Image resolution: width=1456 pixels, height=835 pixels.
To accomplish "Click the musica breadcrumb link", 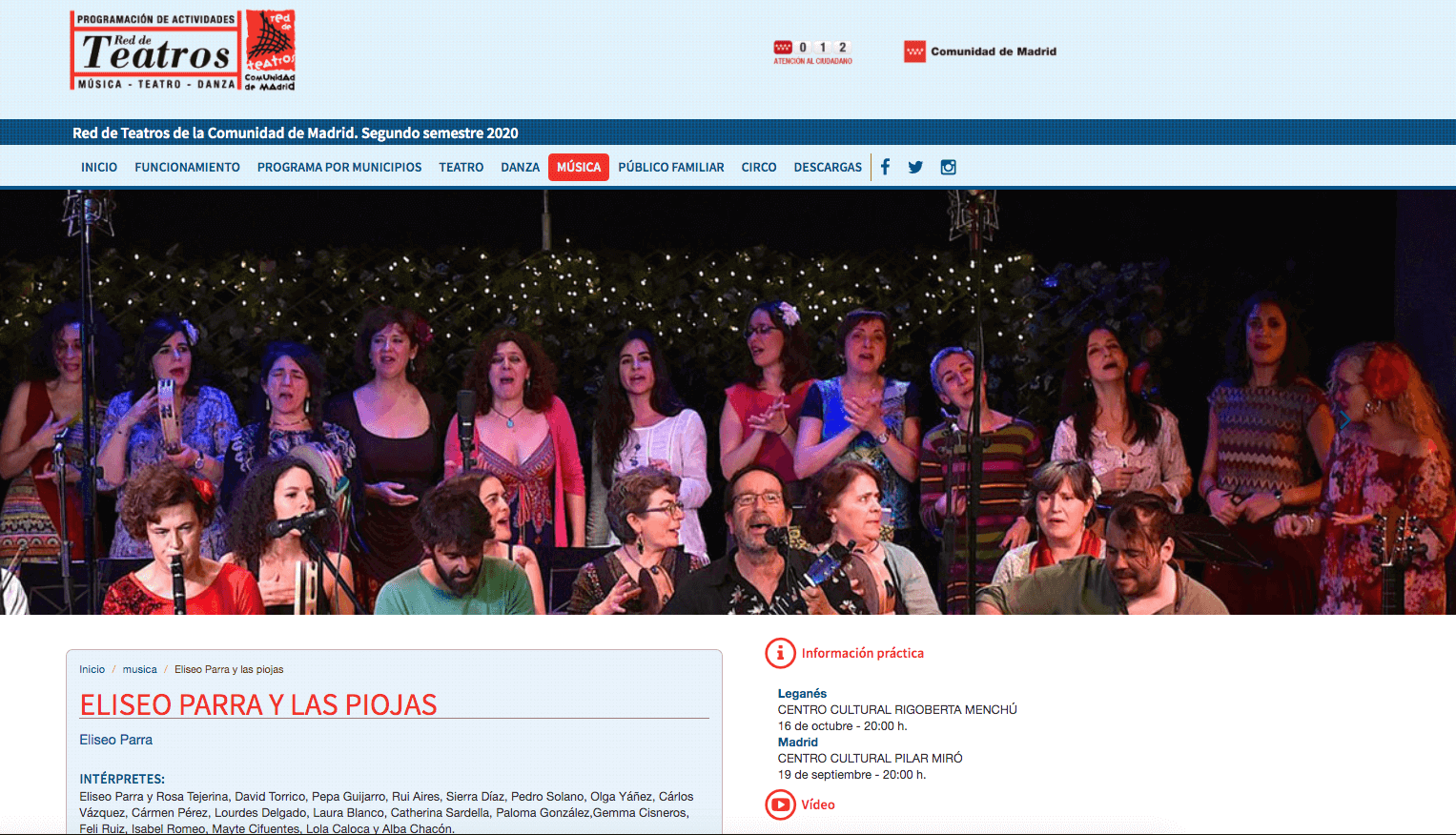I will 140,669.
